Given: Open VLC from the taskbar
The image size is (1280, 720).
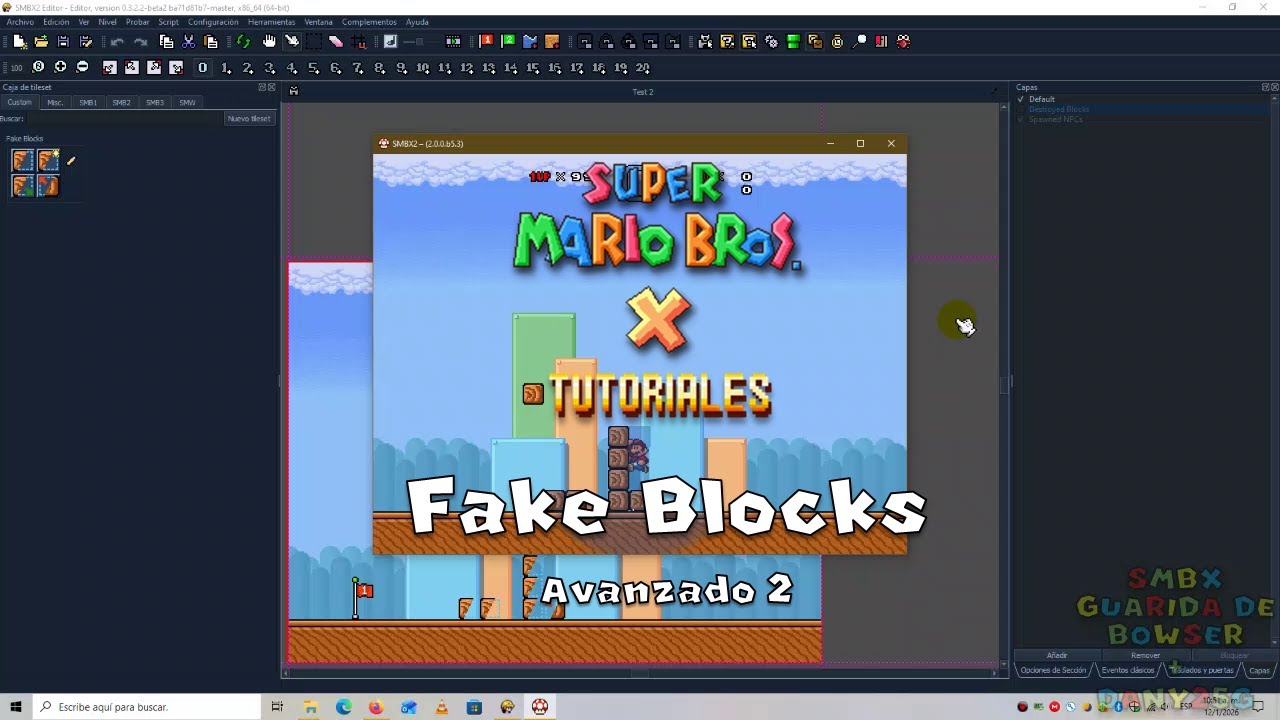Looking at the screenshot, I should pyautogui.click(x=442, y=707).
